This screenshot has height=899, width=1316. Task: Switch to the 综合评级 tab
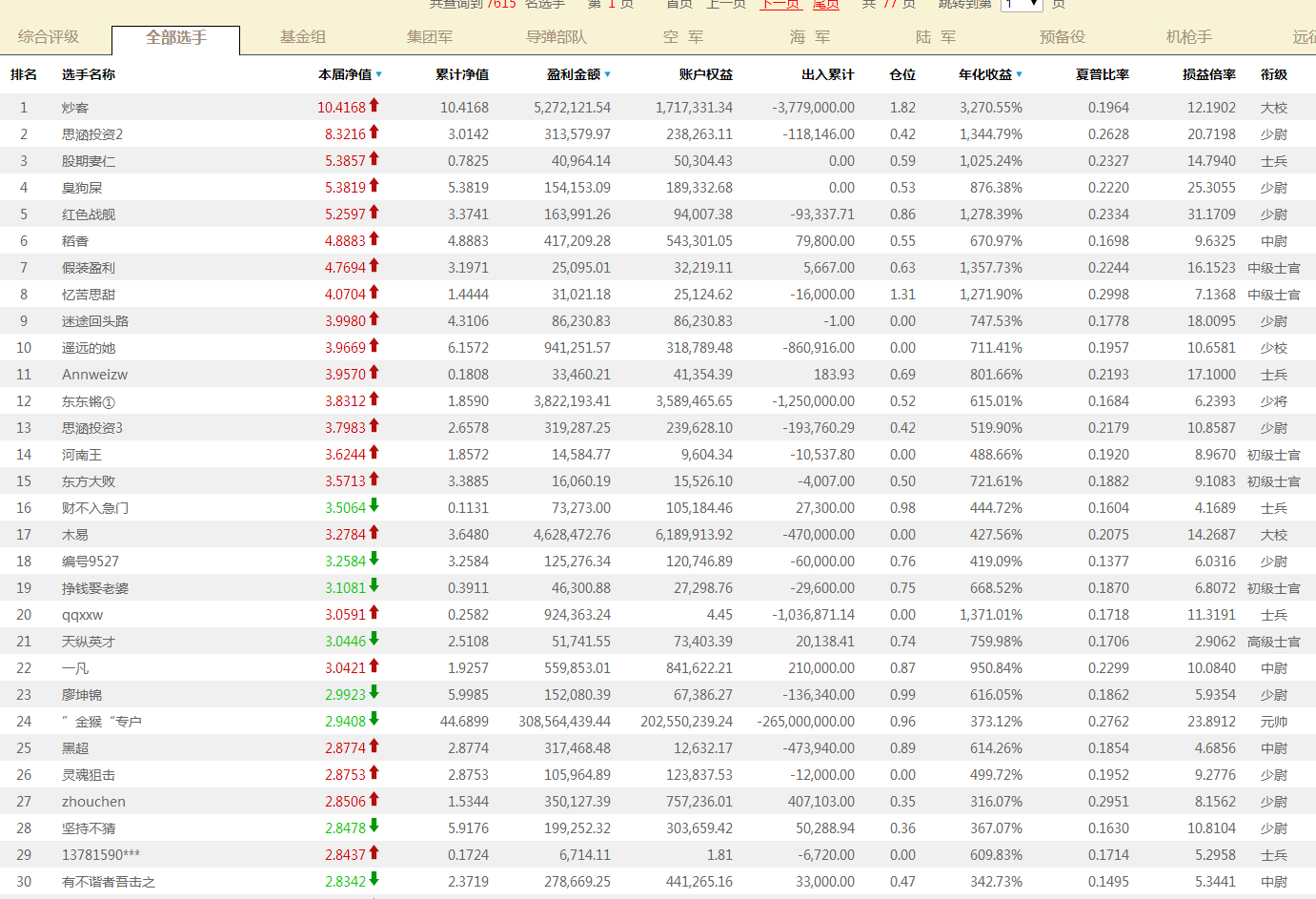tap(49, 37)
